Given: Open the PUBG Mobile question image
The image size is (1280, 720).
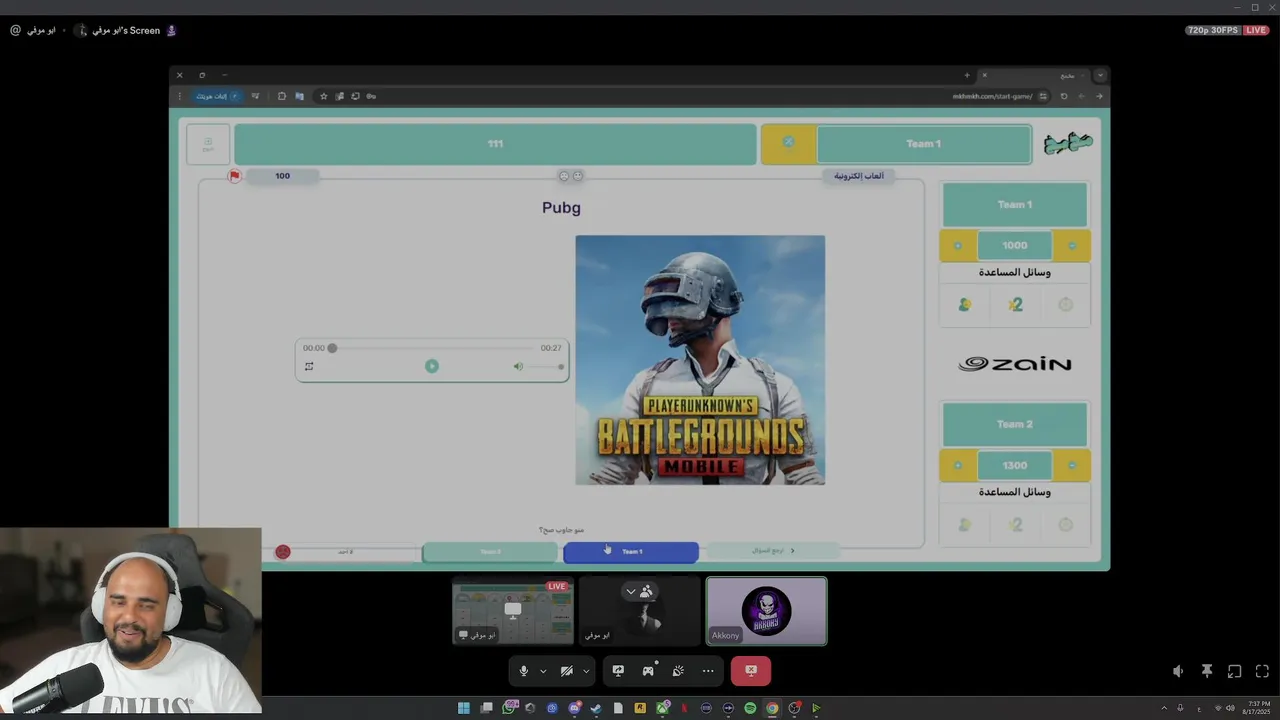Looking at the screenshot, I should [700, 360].
